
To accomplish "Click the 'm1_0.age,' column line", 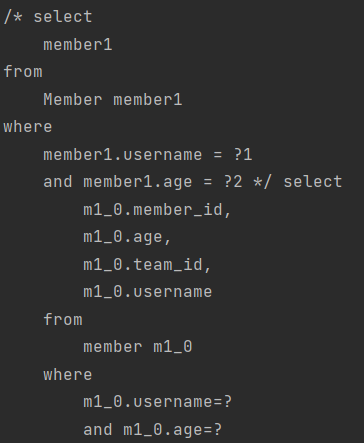I will [127, 238].
